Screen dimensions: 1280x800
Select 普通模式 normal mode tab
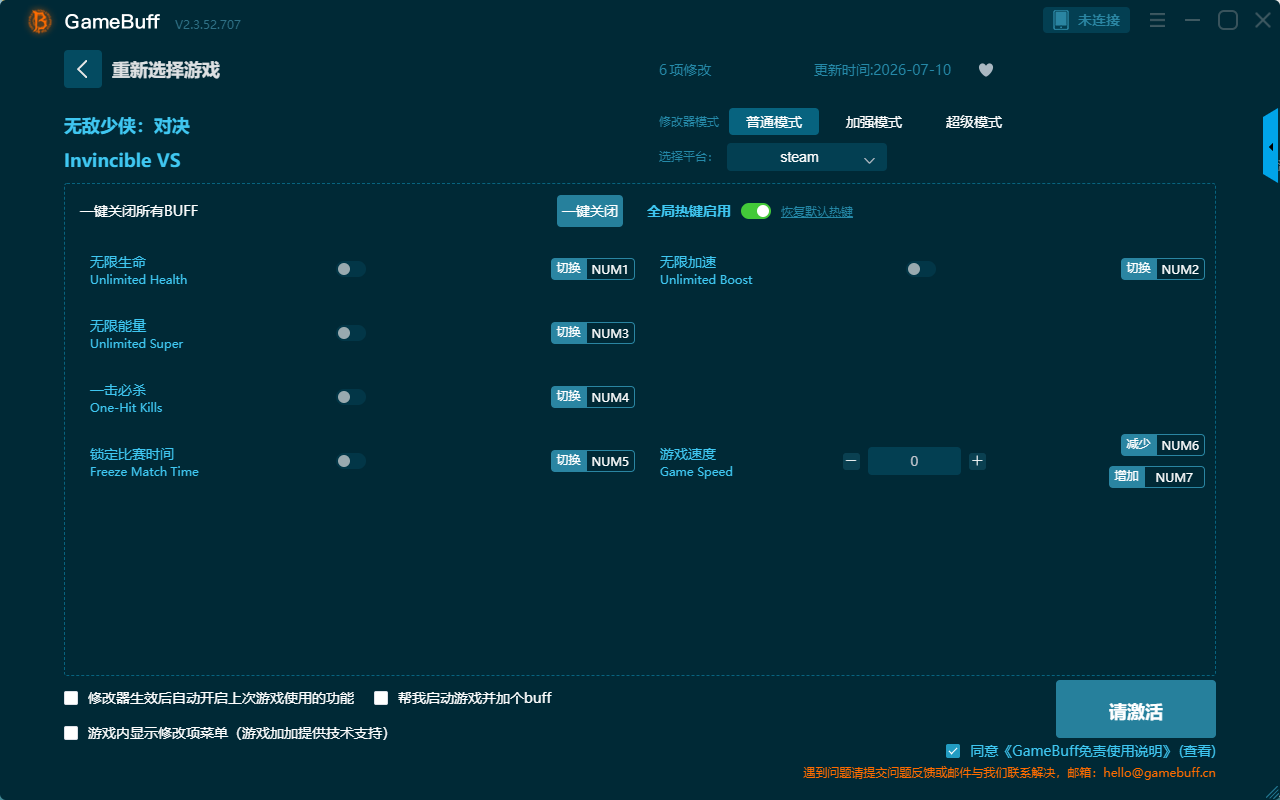point(774,122)
